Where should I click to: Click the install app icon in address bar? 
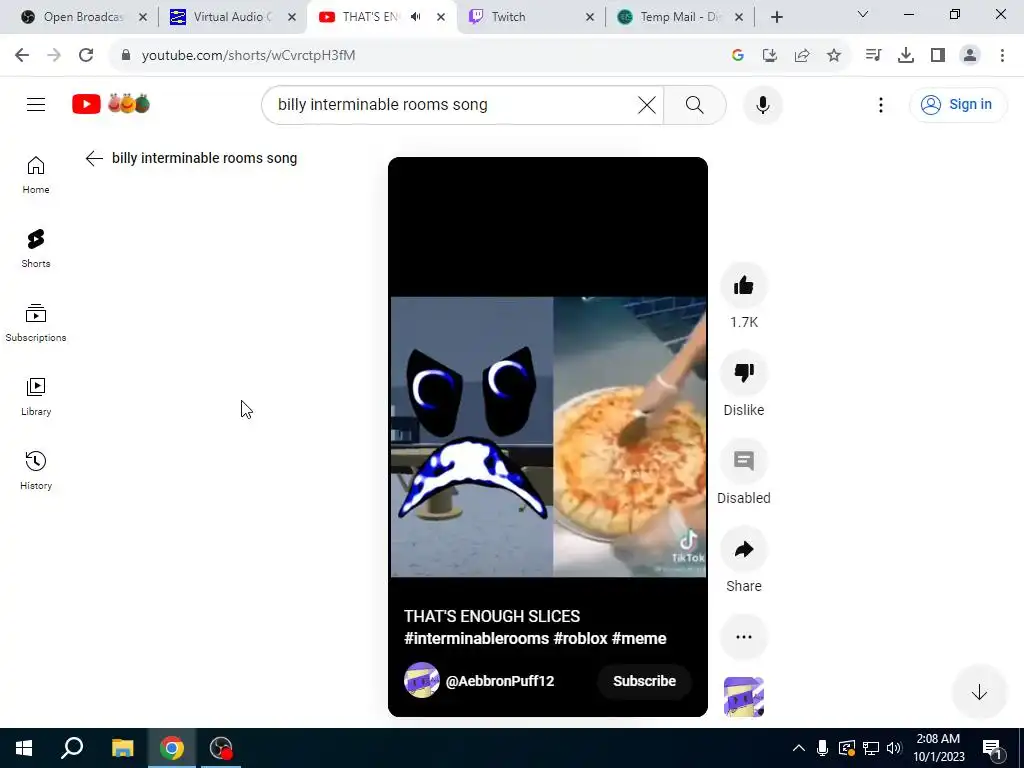[769, 56]
